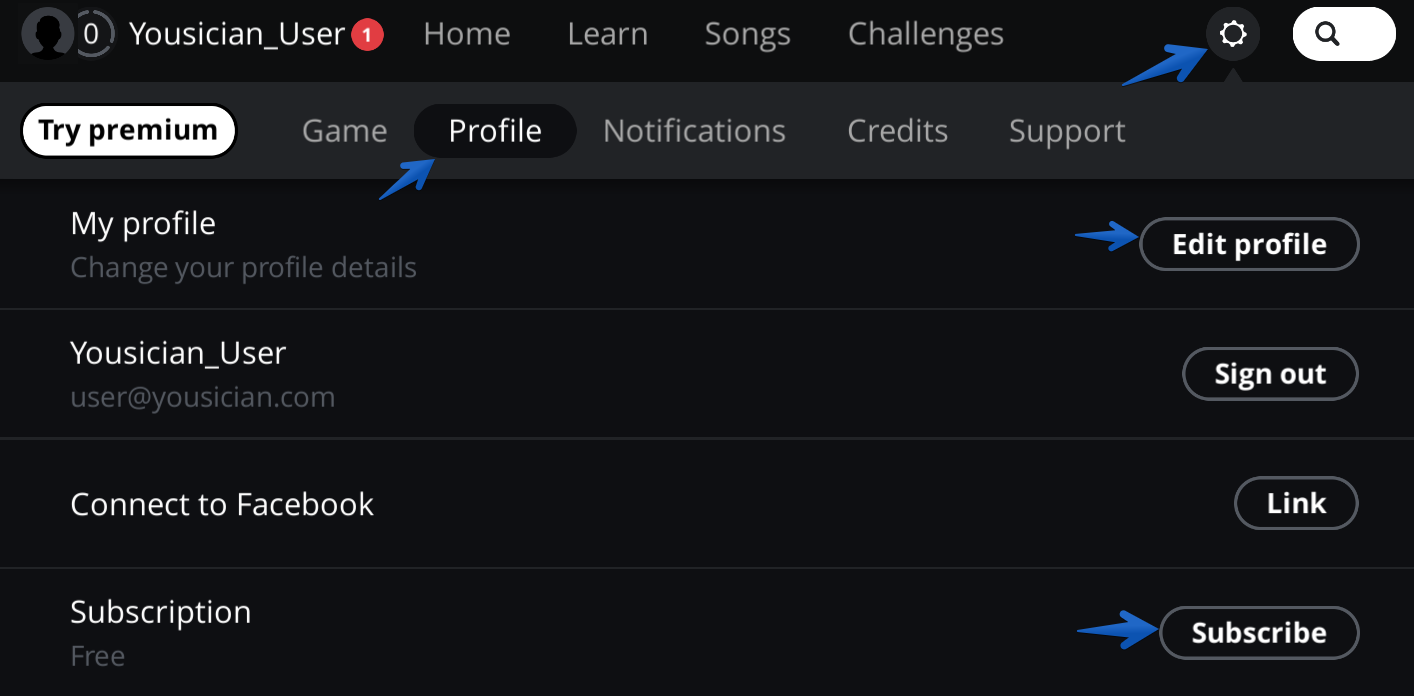Screen dimensions: 1414x696
Task: Open the Songs library
Action: pos(748,35)
